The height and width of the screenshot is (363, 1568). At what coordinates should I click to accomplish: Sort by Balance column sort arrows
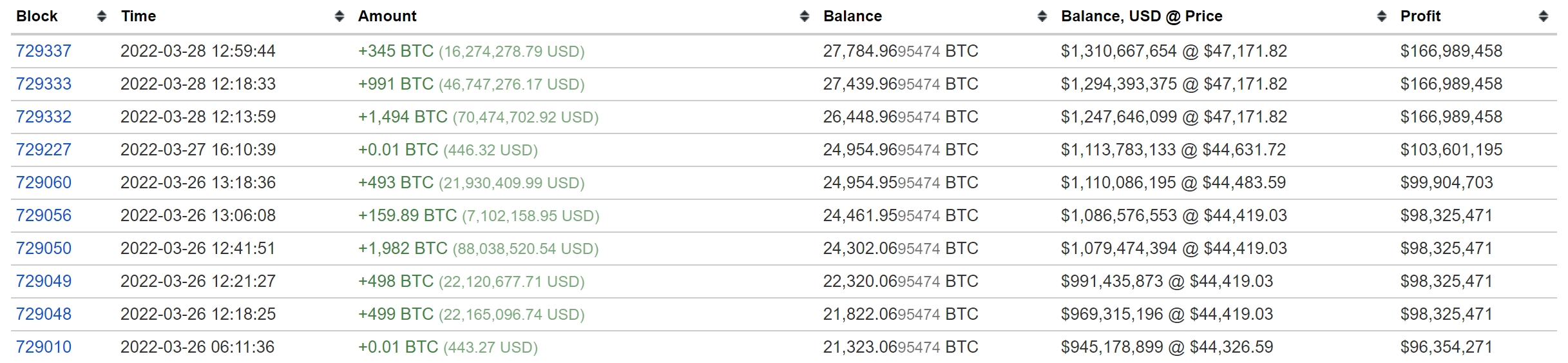(1042, 17)
